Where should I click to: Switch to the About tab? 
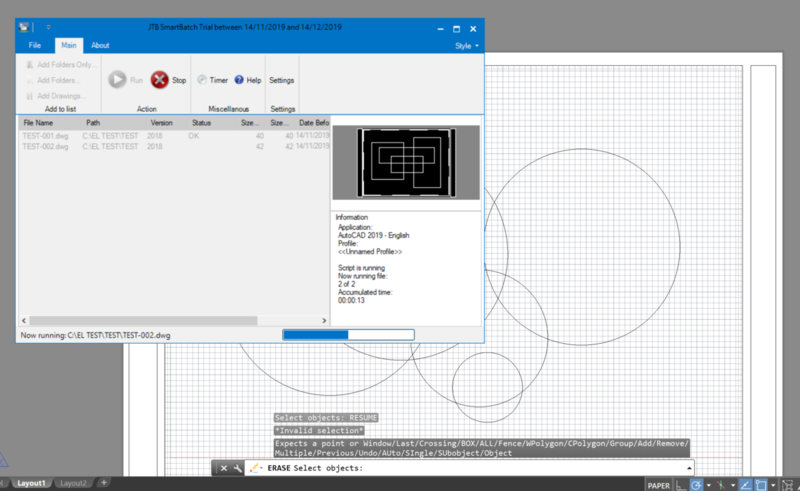tap(100, 46)
